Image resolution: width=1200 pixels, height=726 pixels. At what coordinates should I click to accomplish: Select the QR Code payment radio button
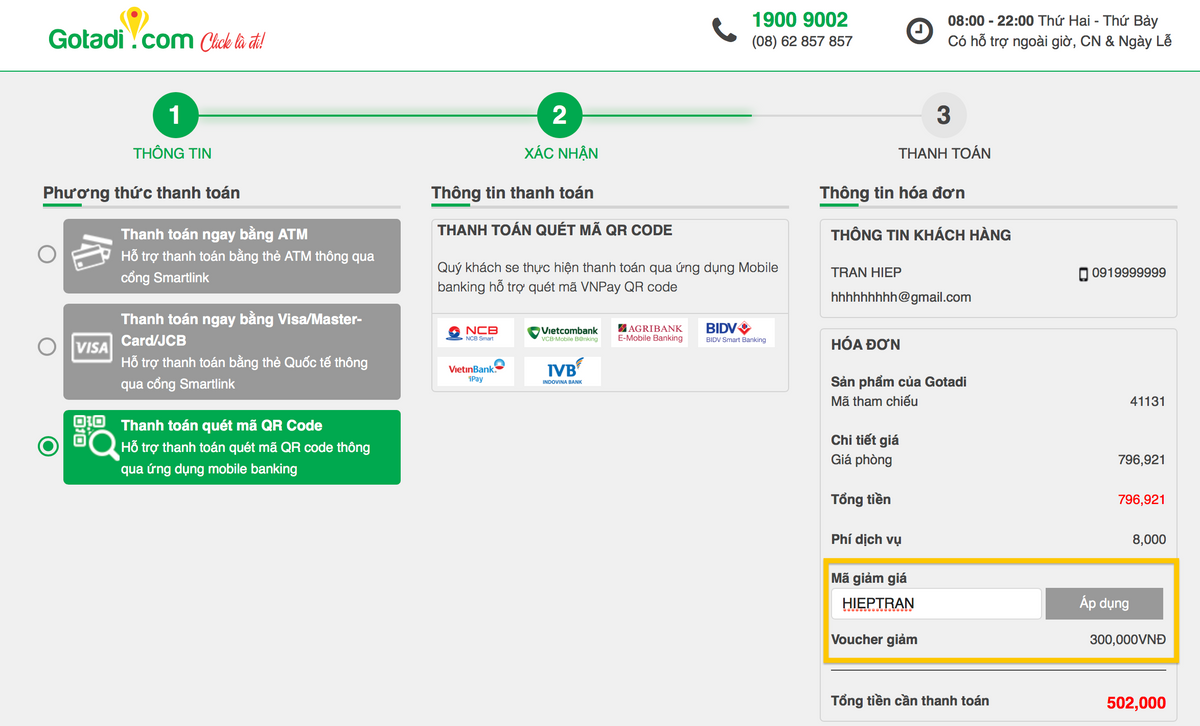point(47,446)
